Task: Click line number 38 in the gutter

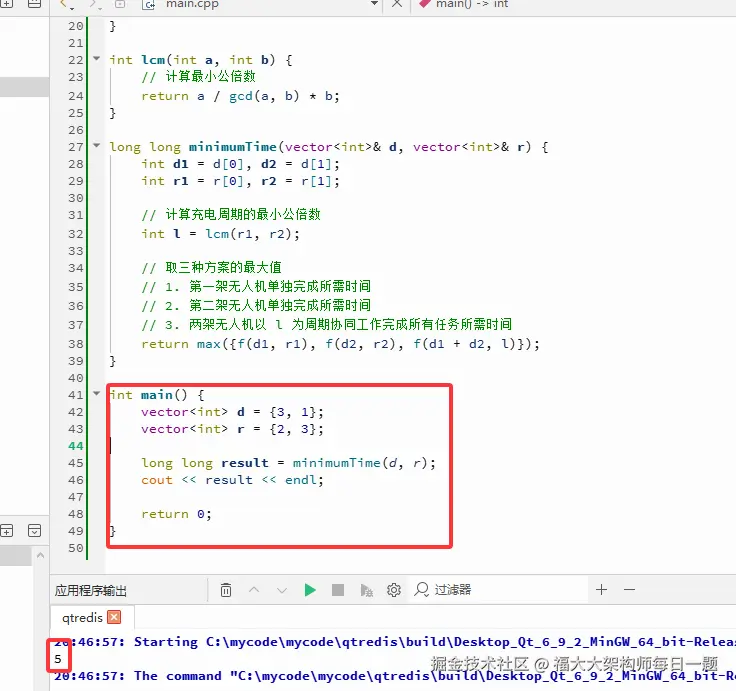Action: 76,344
